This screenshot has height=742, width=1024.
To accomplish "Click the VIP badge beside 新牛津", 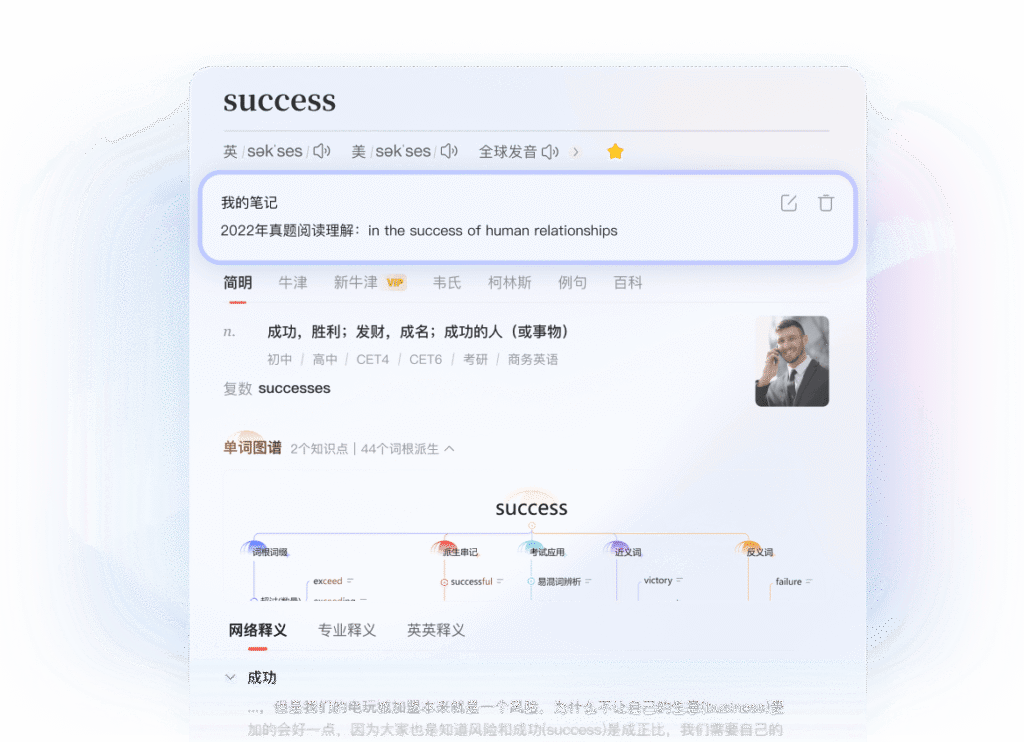I will [x=396, y=283].
